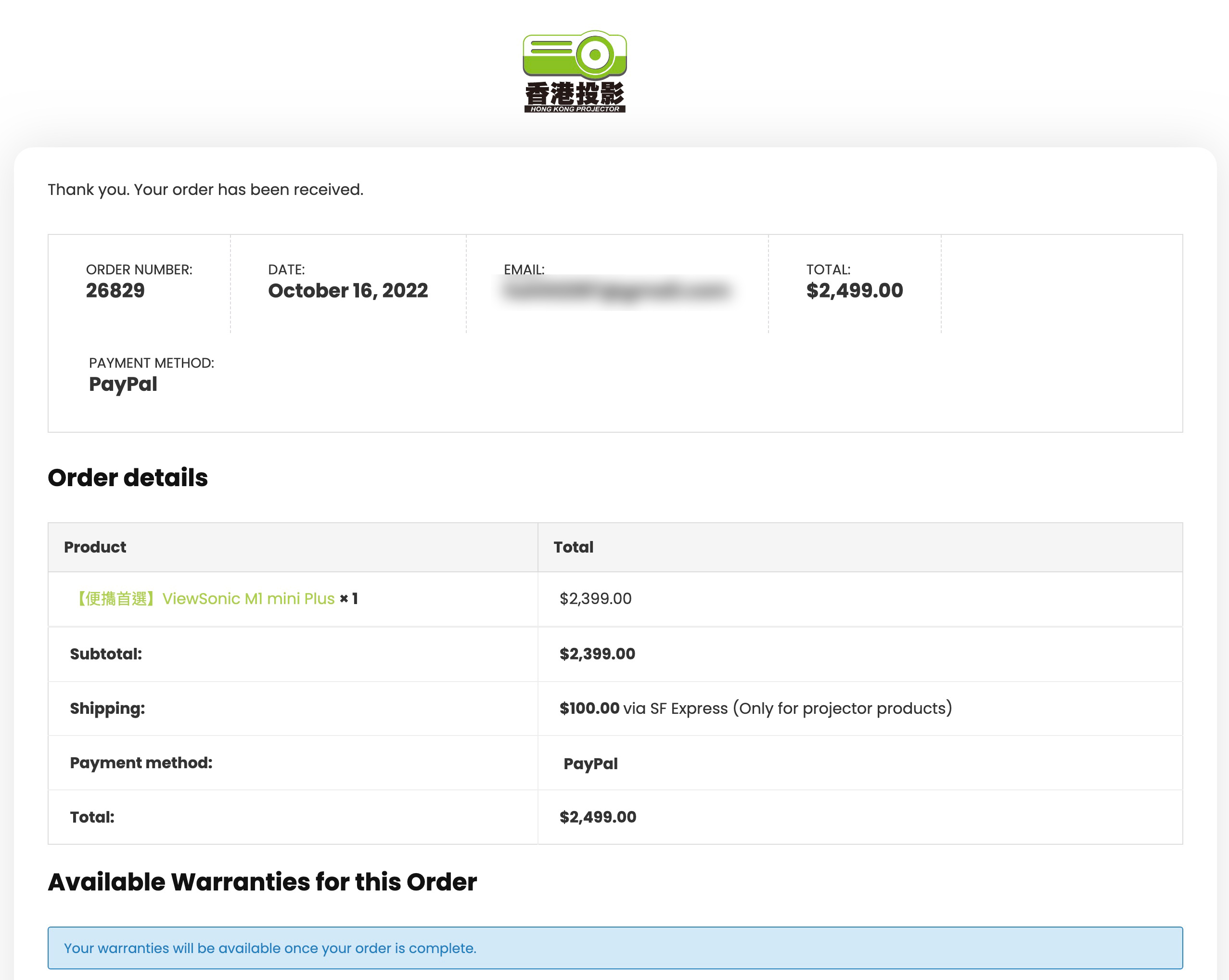Viewport: 1229px width, 980px height.
Task: Click the warranties availability notice banner
Action: pos(615,948)
